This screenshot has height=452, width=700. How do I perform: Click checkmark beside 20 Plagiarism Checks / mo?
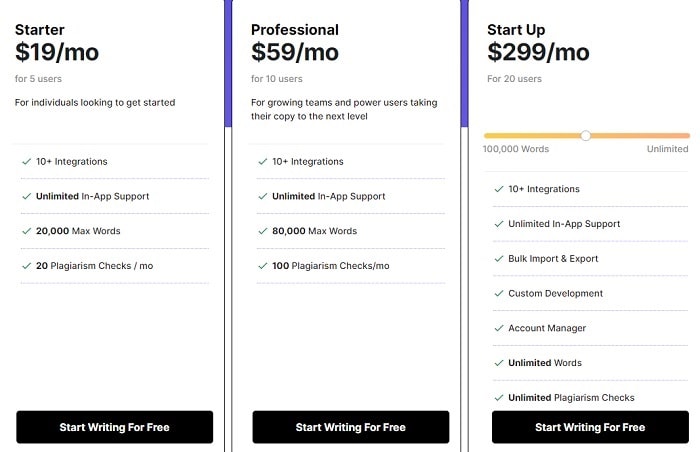coord(26,266)
